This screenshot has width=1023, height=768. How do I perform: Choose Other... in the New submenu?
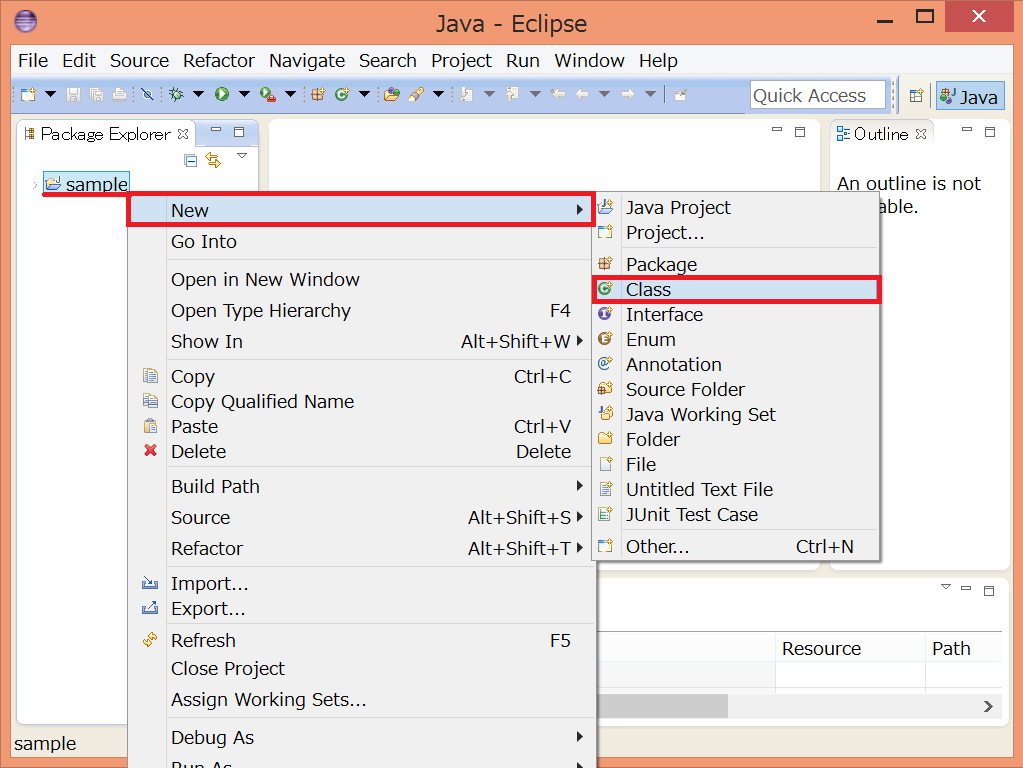[737, 546]
